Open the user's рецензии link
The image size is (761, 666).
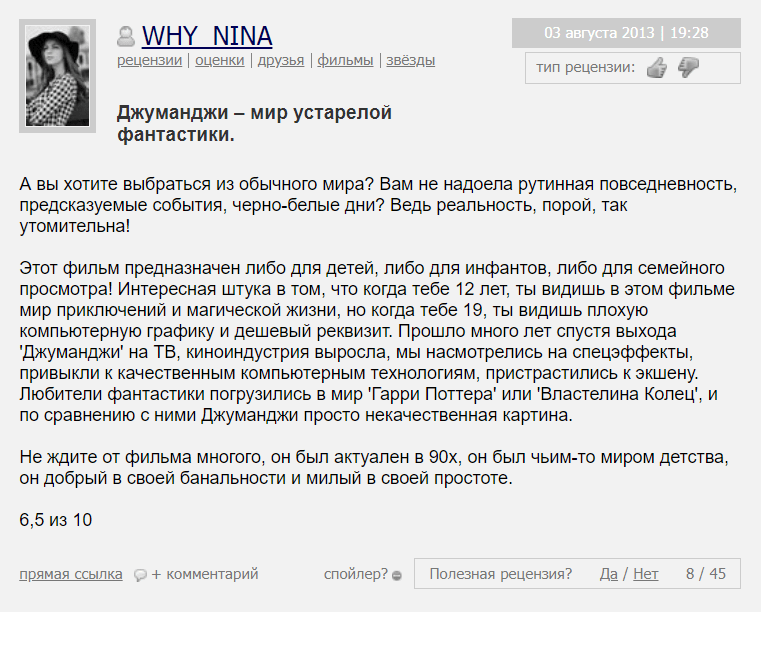pyautogui.click(x=149, y=60)
